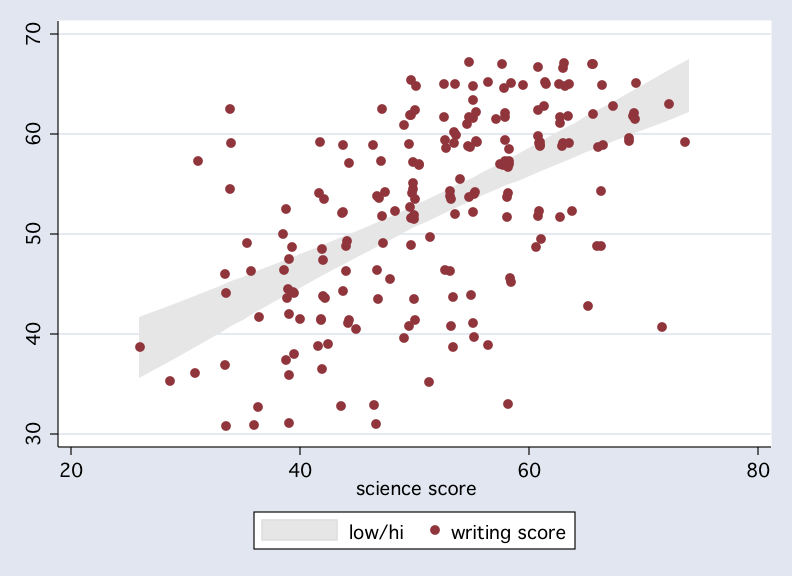Select the 'low/hi' legend label
This screenshot has width=792, height=576.
(376, 532)
